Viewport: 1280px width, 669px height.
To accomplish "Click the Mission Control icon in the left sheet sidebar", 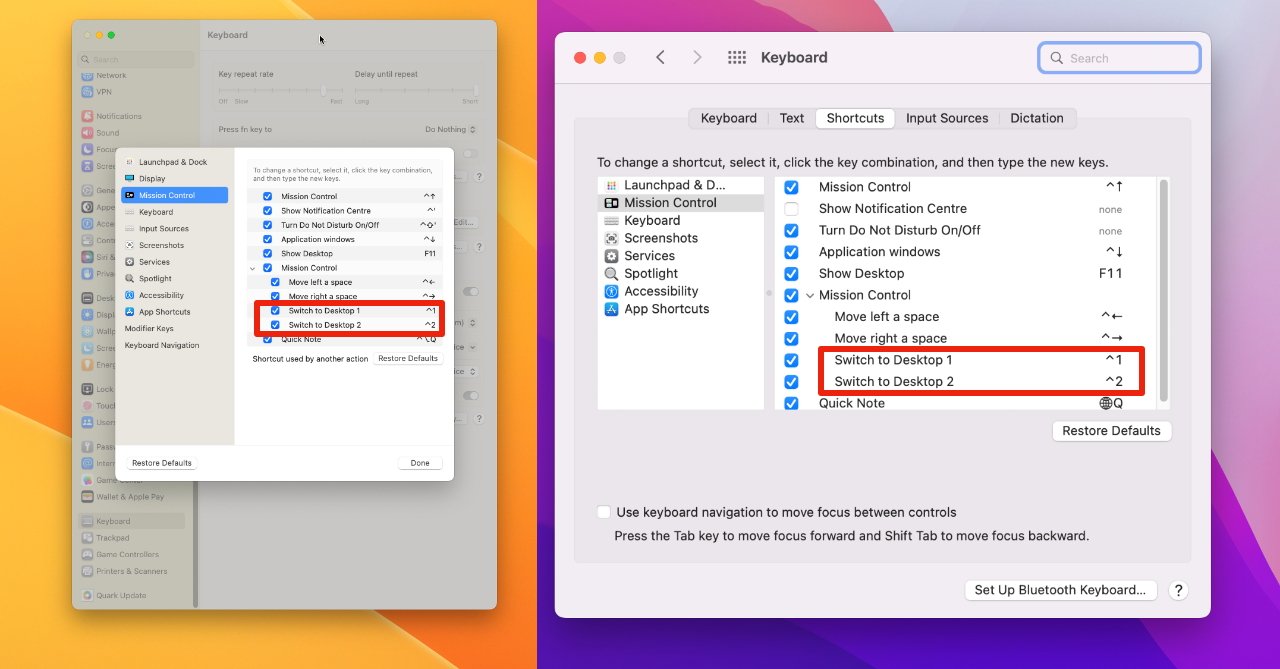I will point(130,196).
